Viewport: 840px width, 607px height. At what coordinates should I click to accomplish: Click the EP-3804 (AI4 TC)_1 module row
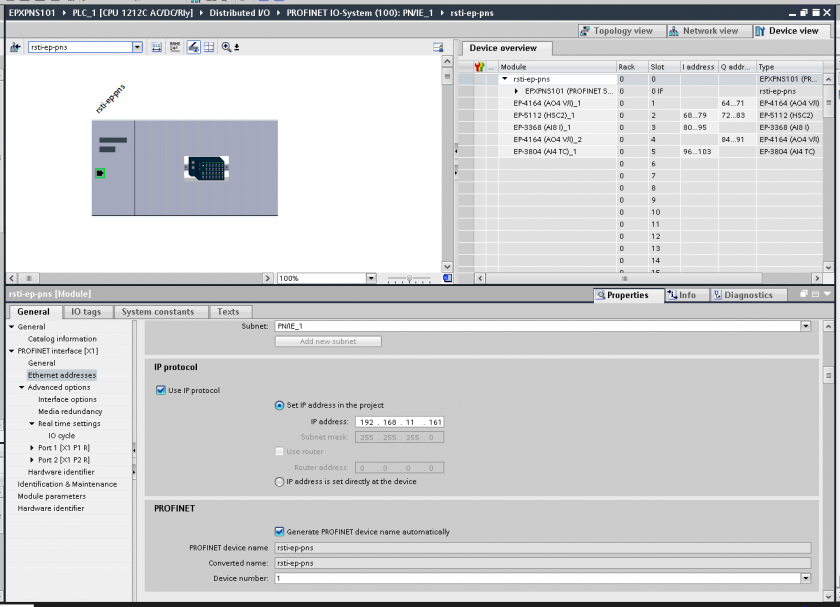pos(640,152)
